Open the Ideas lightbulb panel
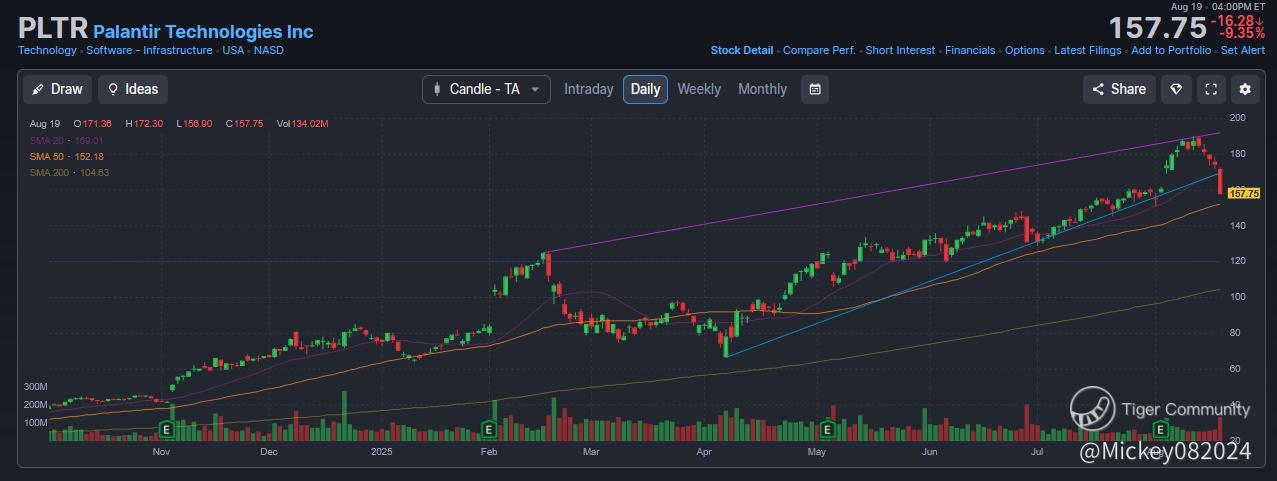The width and height of the screenshot is (1277, 481). click(x=132, y=89)
